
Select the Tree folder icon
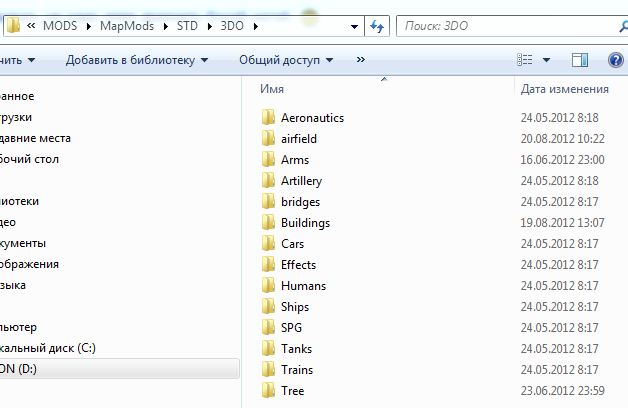268,390
